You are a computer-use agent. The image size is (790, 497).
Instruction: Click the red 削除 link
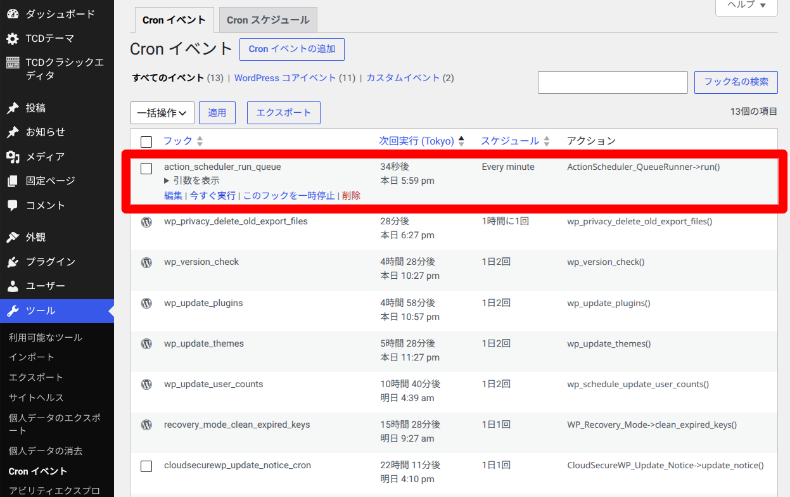pos(351,196)
